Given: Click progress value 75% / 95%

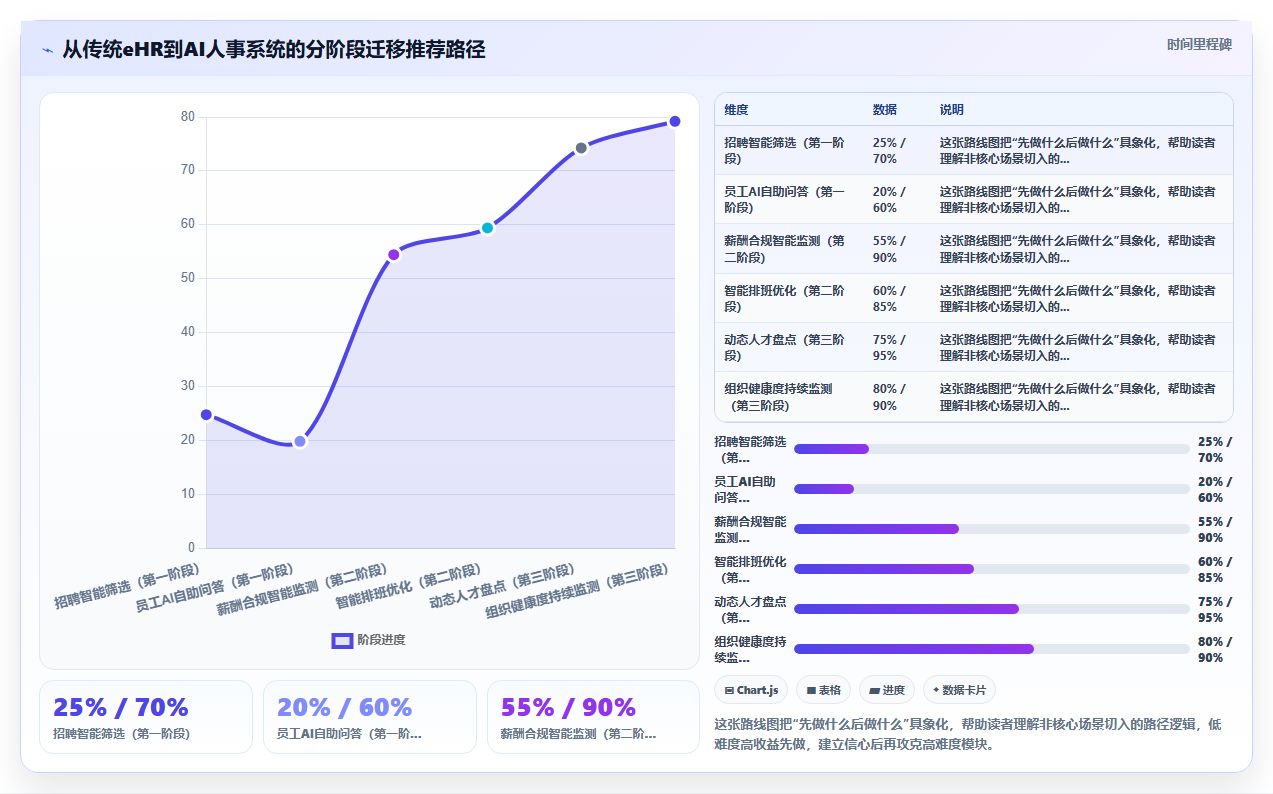Looking at the screenshot, I should coord(1215,609).
